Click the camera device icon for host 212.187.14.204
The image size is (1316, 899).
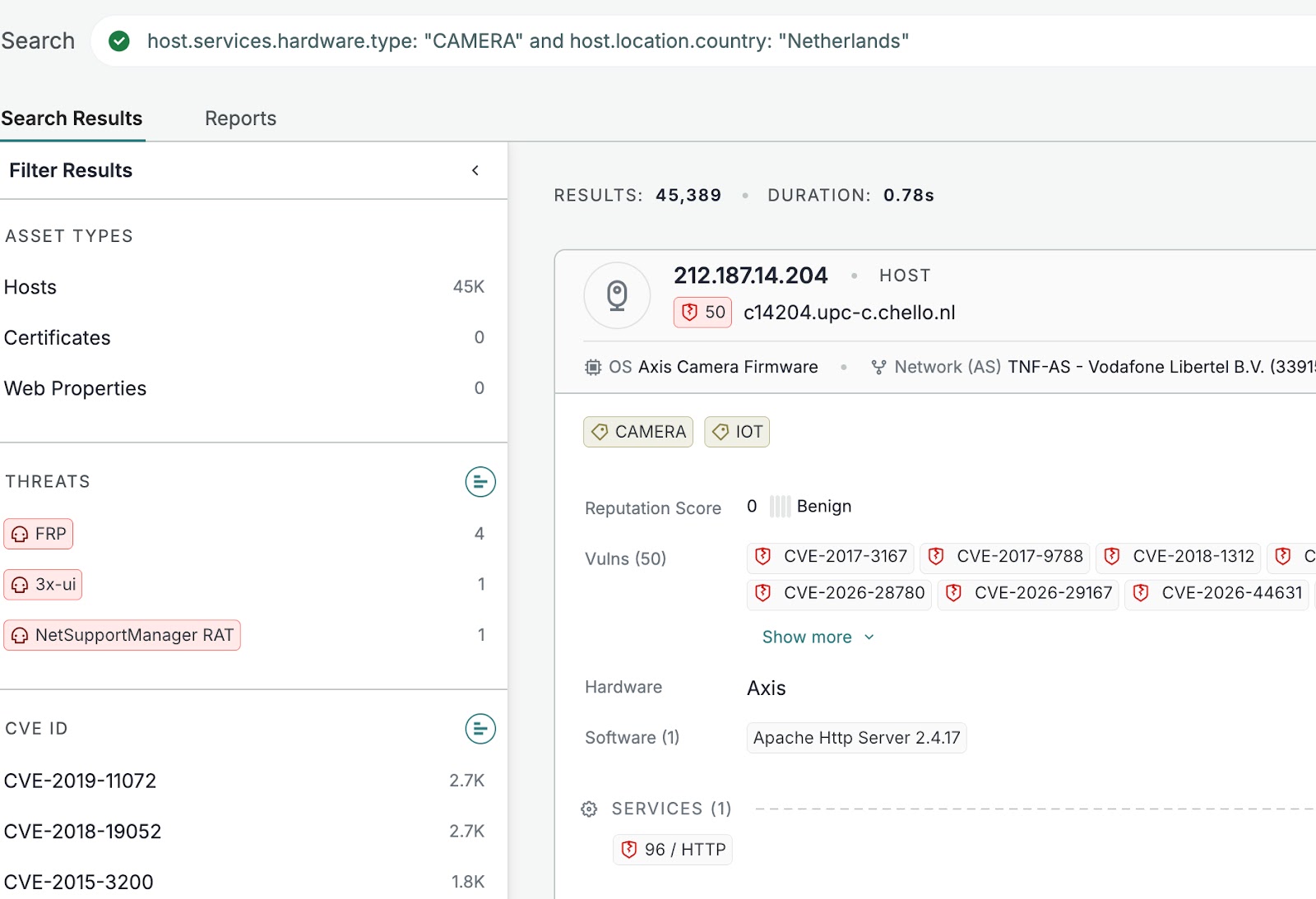(617, 295)
